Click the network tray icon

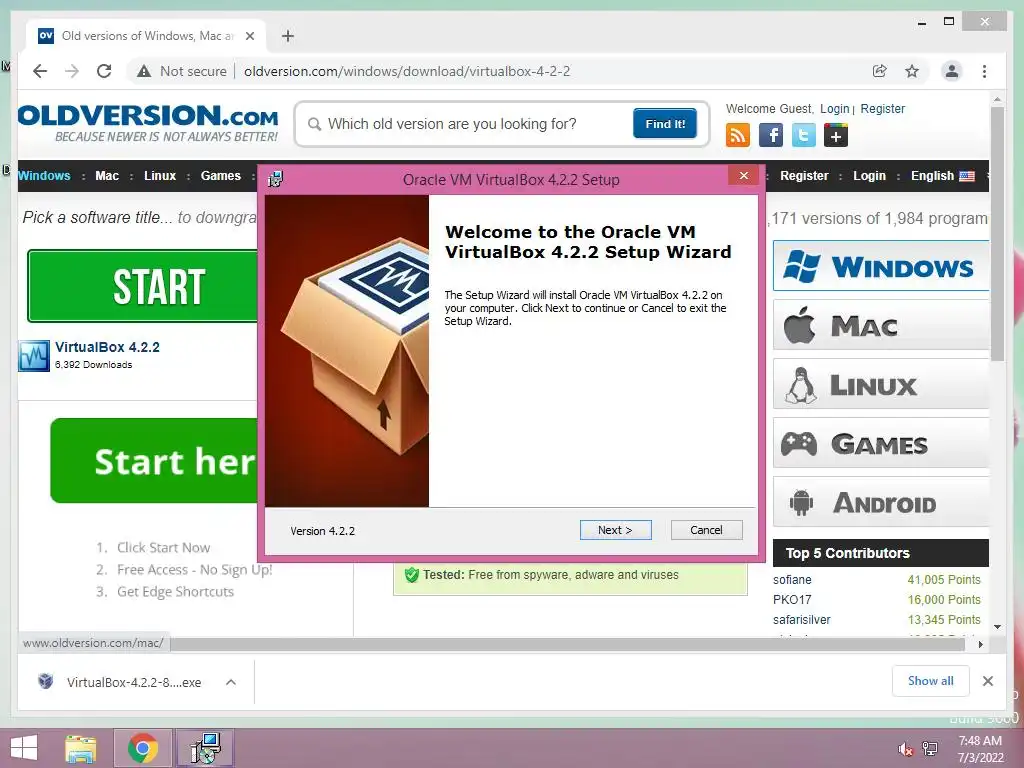coord(930,749)
